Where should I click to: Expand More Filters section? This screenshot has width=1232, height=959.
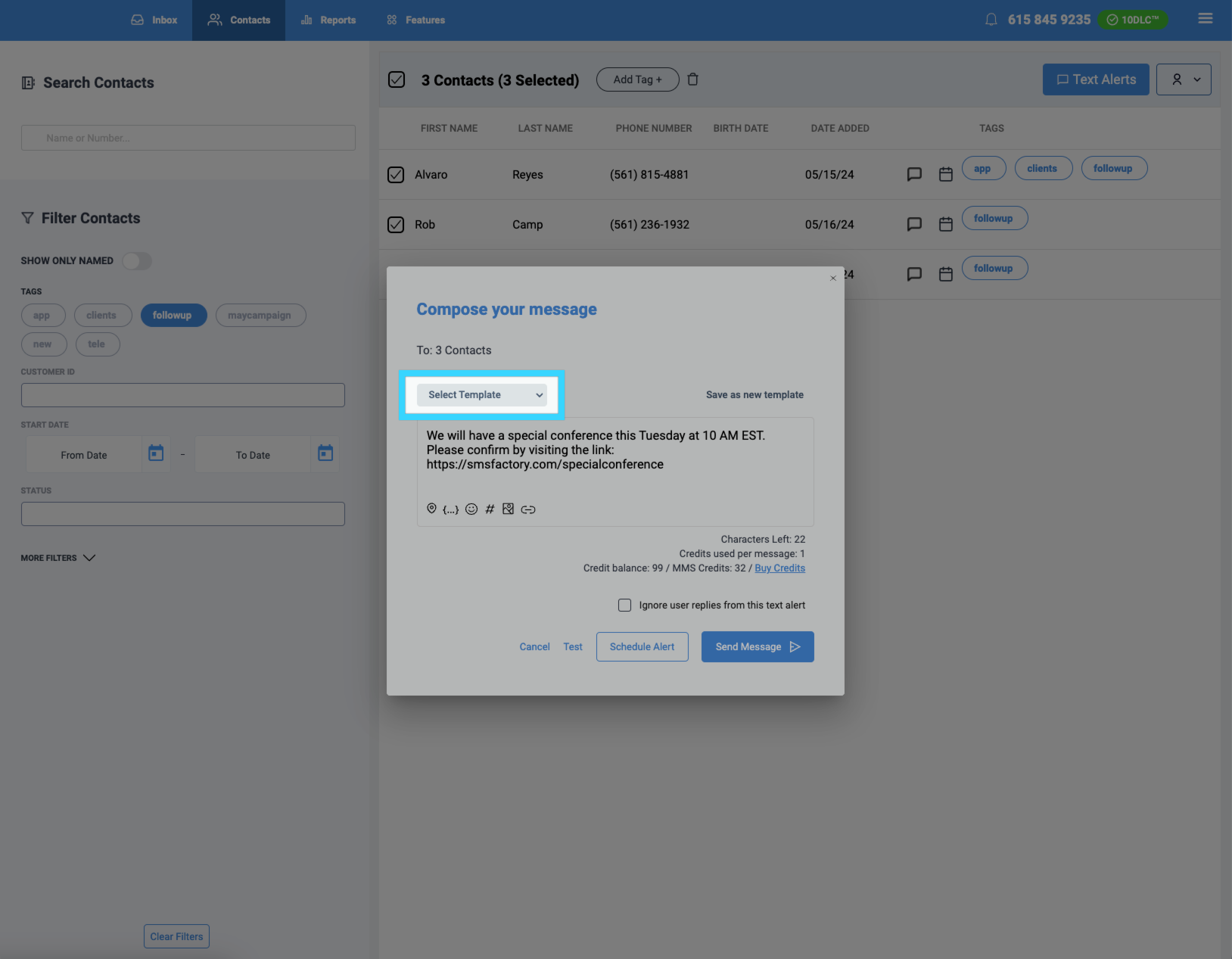coord(58,558)
